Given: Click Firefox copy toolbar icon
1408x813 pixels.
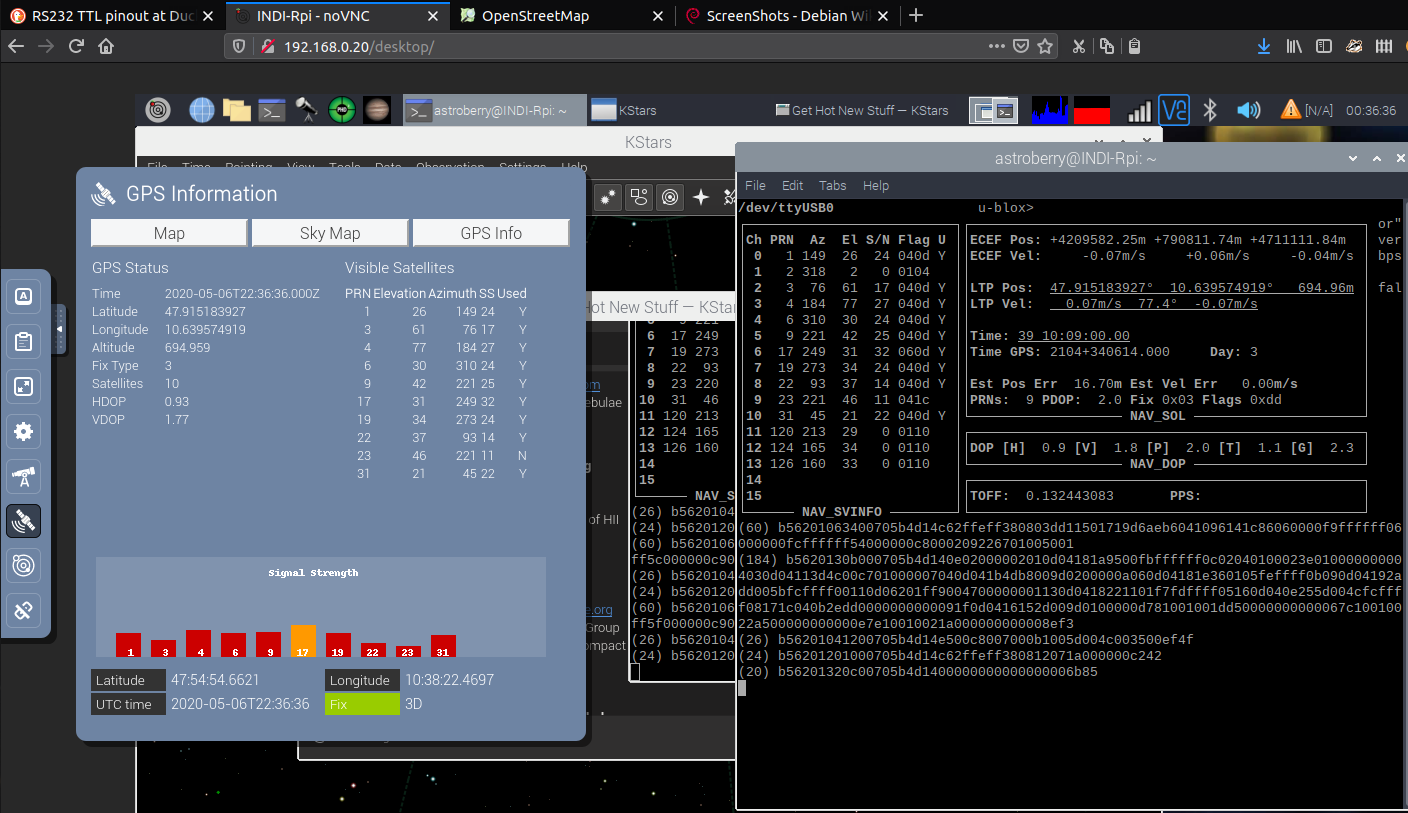Looking at the screenshot, I should pos(1107,46).
